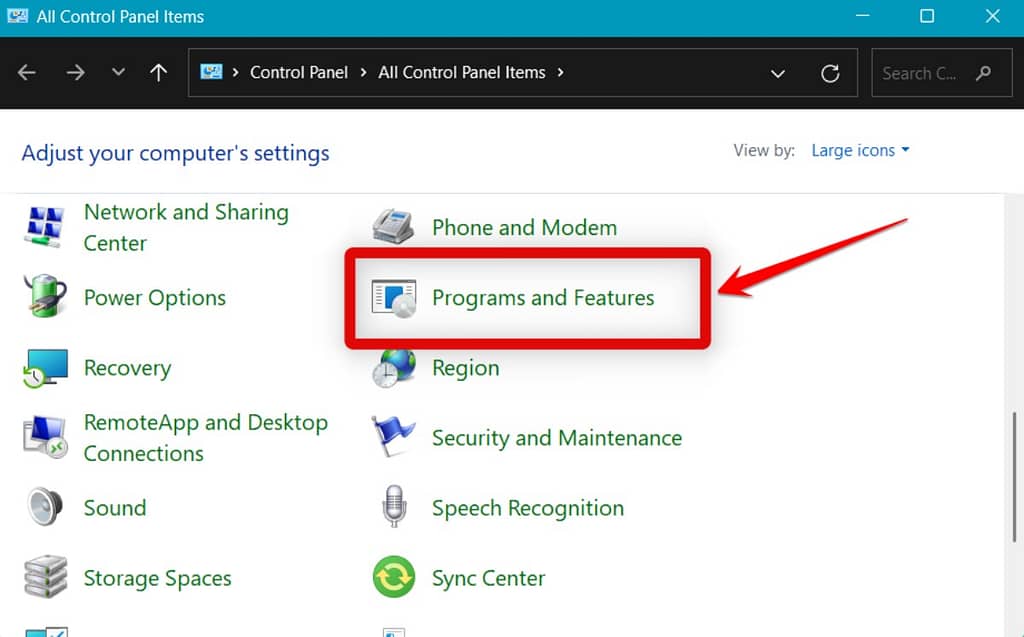Expand chevron after All Control Panel Items
1024x637 pixels.
pyautogui.click(x=560, y=73)
